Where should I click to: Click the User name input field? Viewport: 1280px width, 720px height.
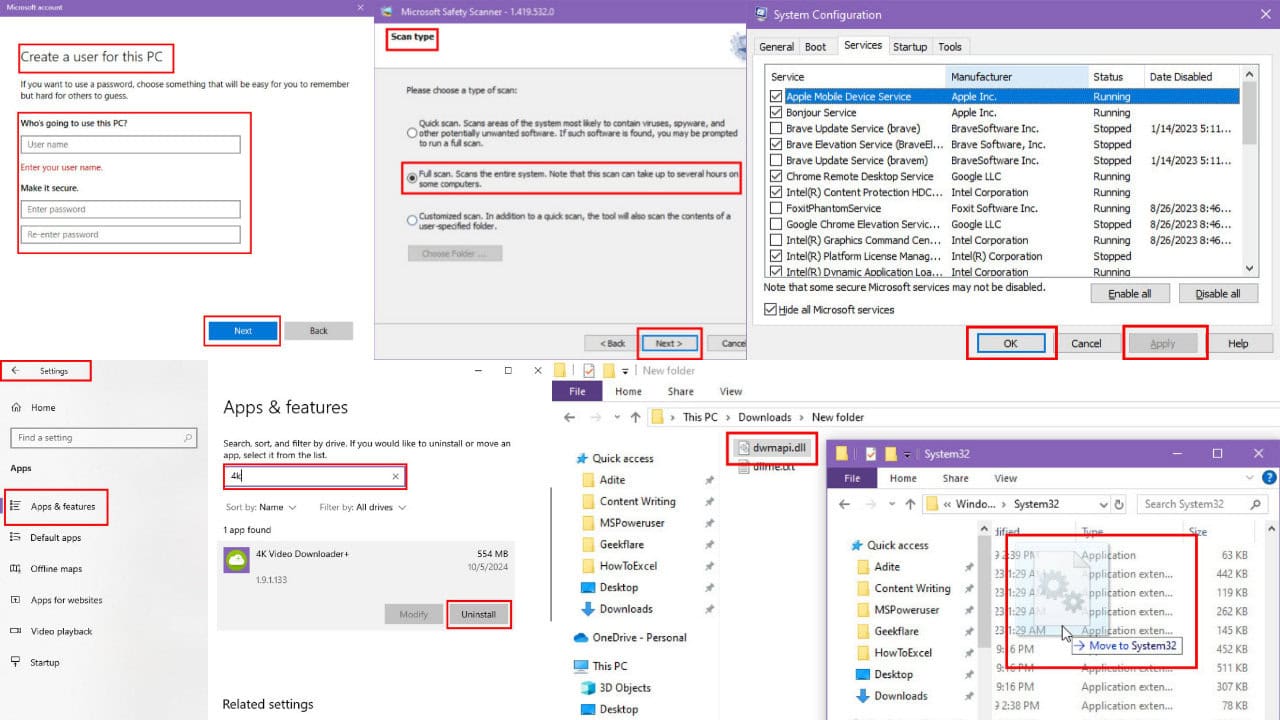pyautogui.click(x=131, y=145)
